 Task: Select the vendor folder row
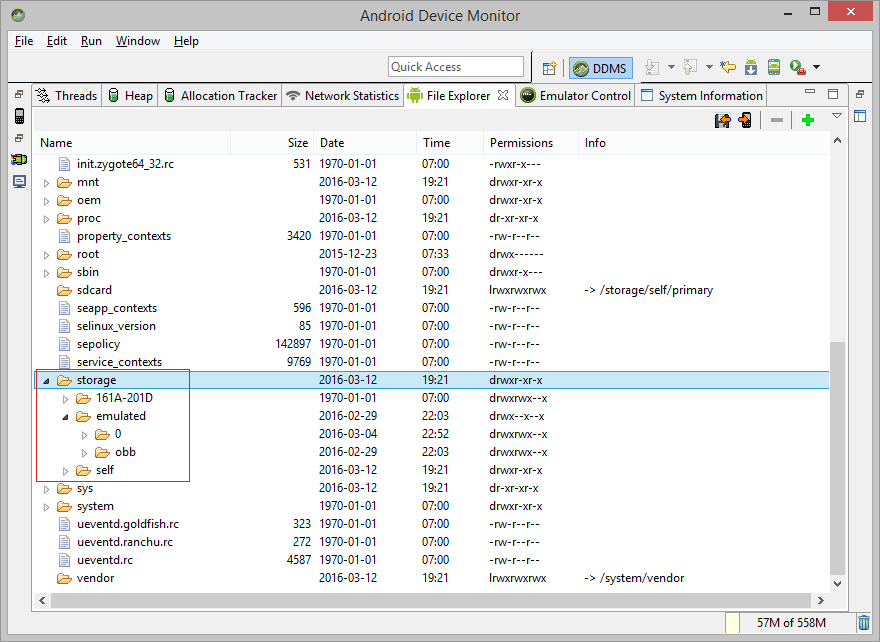click(x=431, y=578)
